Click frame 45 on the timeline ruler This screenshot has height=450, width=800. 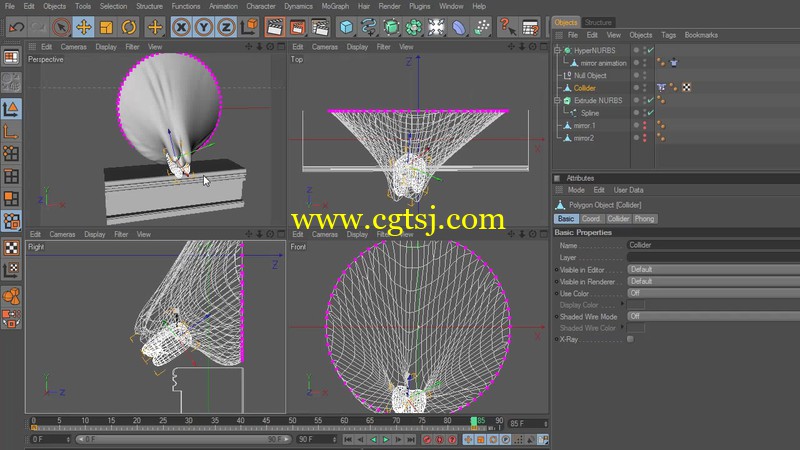266,421
